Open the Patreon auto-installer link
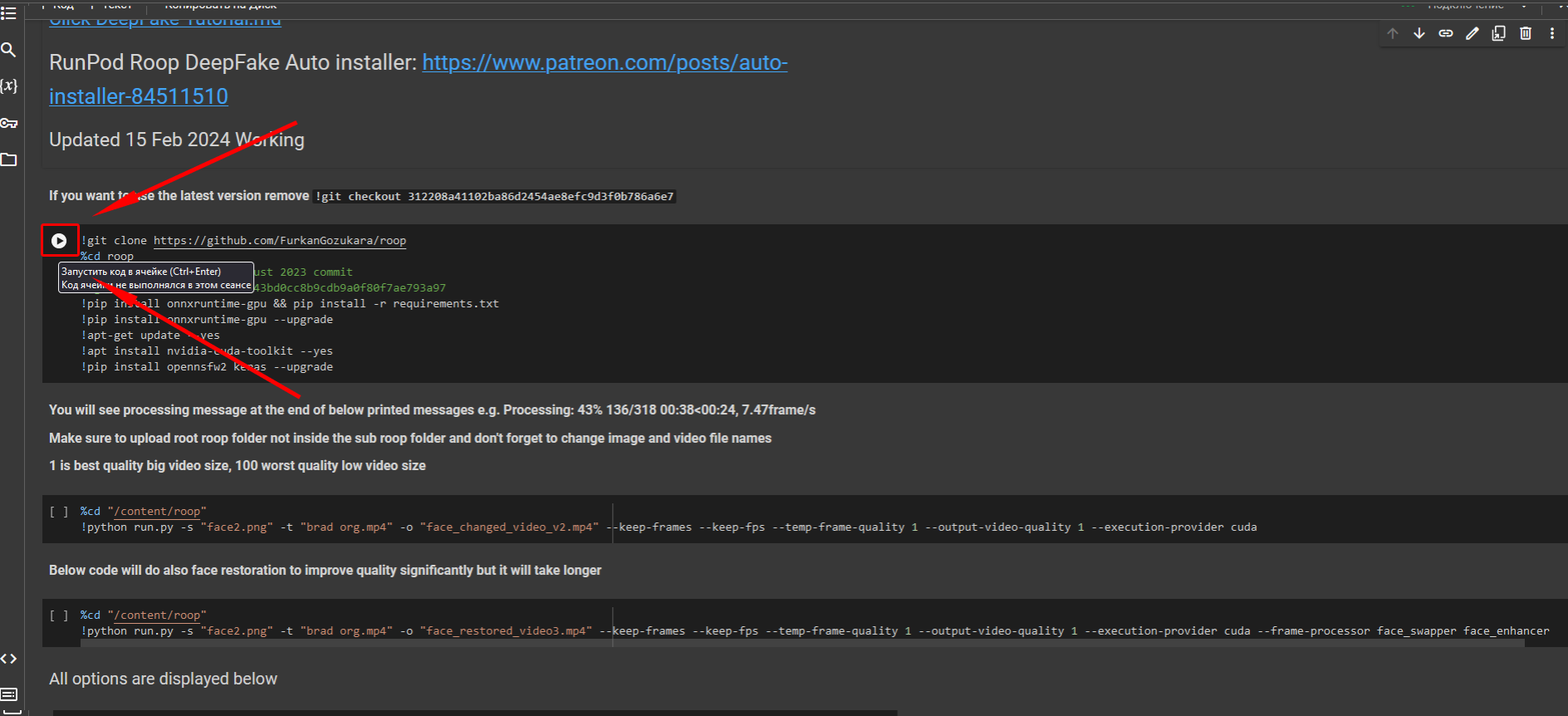1568x716 pixels. [605, 62]
